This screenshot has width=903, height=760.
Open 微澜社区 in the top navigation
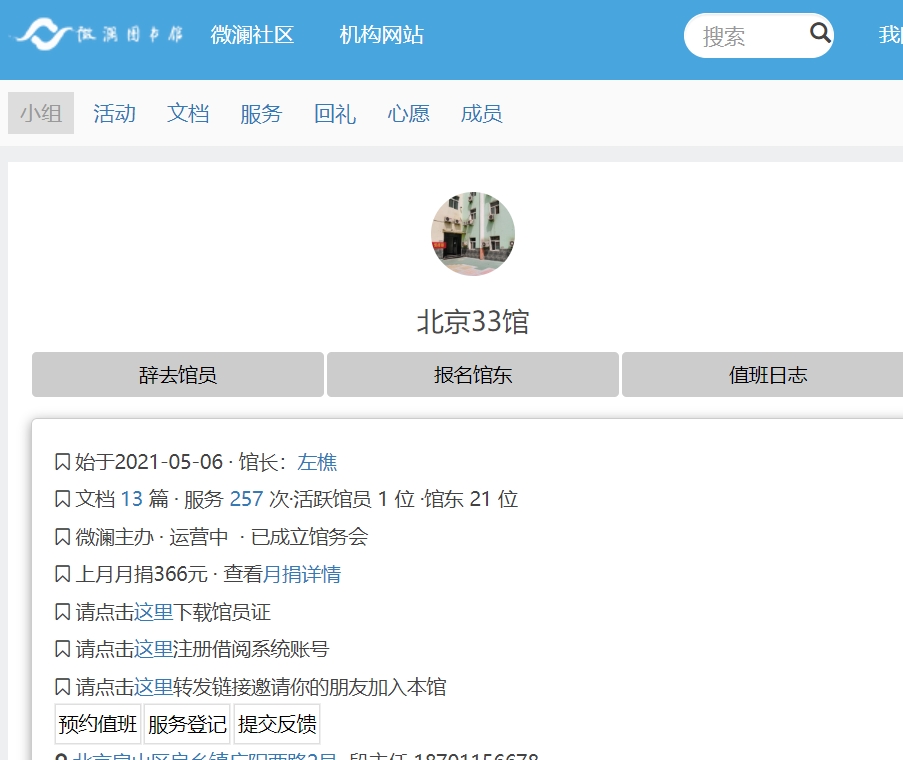252,35
